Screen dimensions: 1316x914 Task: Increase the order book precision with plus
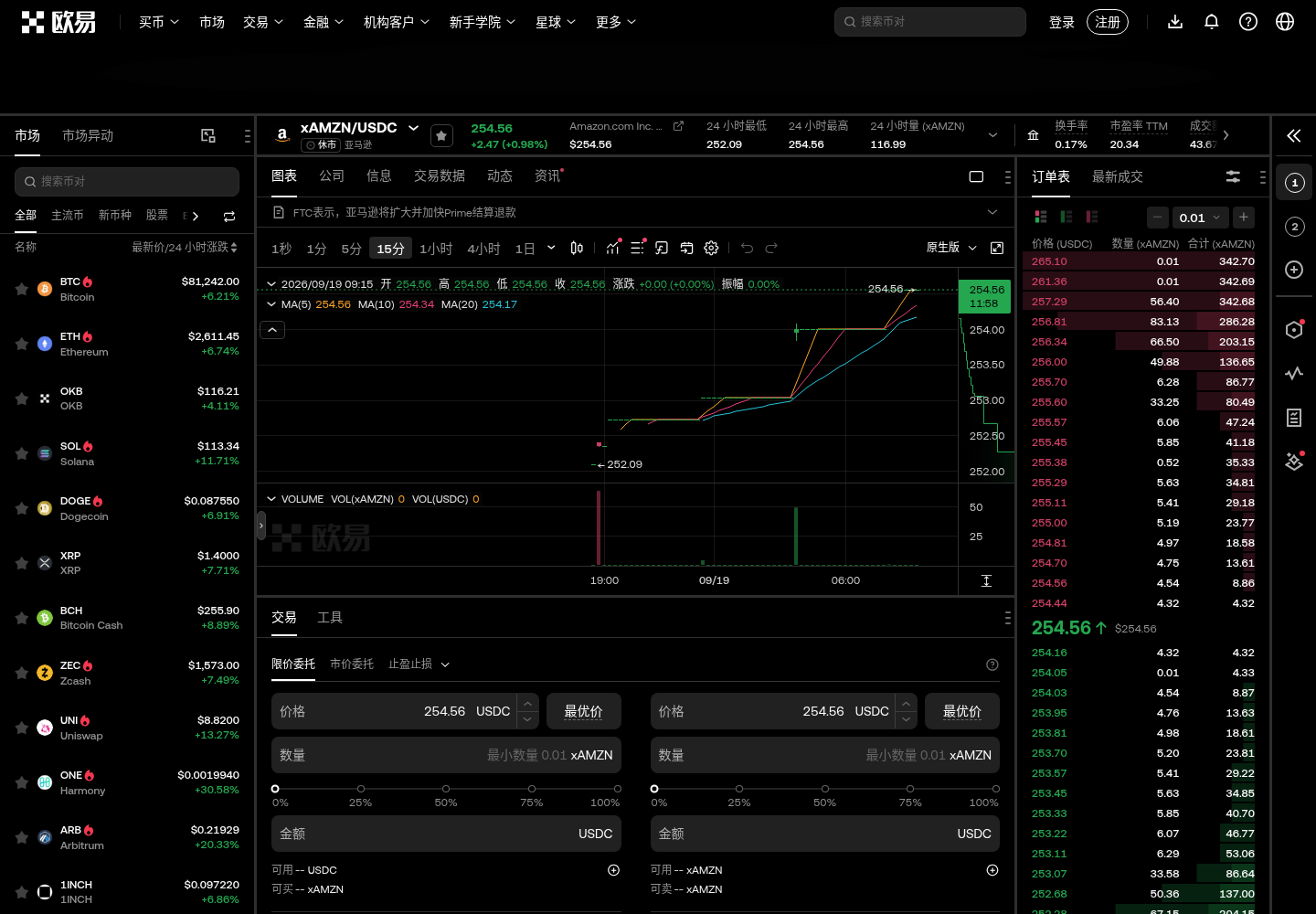(x=1244, y=217)
